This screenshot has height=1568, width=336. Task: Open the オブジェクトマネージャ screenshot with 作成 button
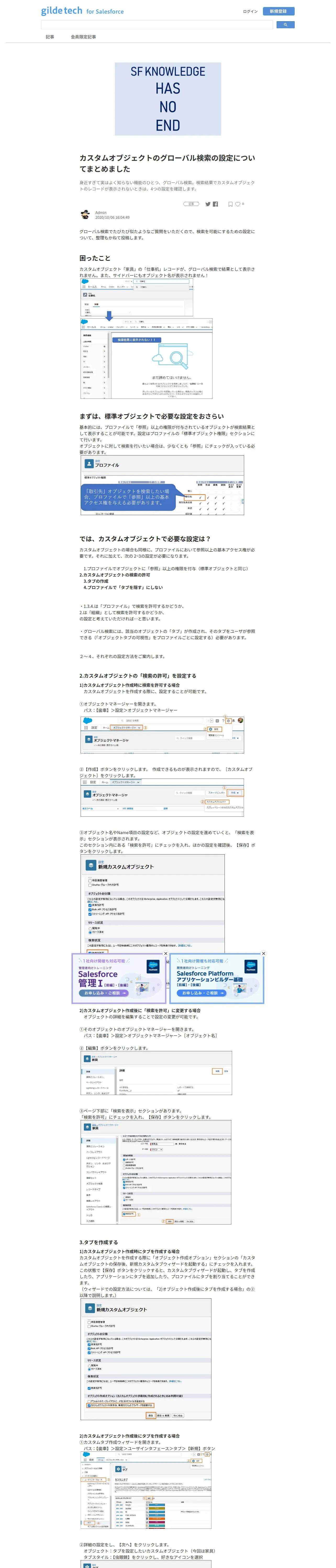162,797
